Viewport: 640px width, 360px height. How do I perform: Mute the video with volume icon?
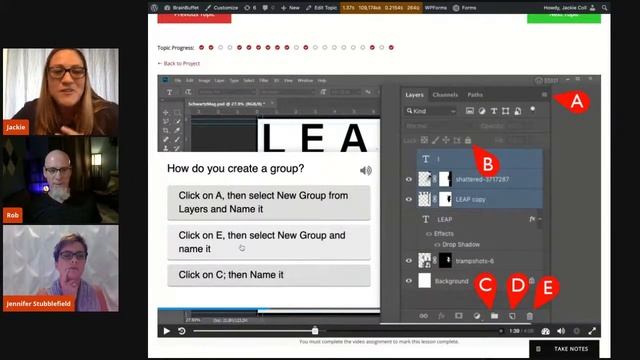(561, 331)
